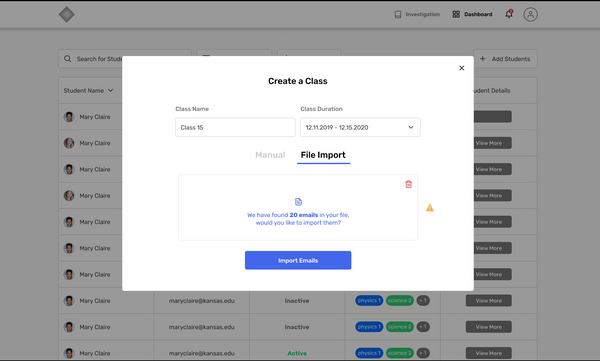Open notifications bell icon
This screenshot has width=600, height=361.
509,14
